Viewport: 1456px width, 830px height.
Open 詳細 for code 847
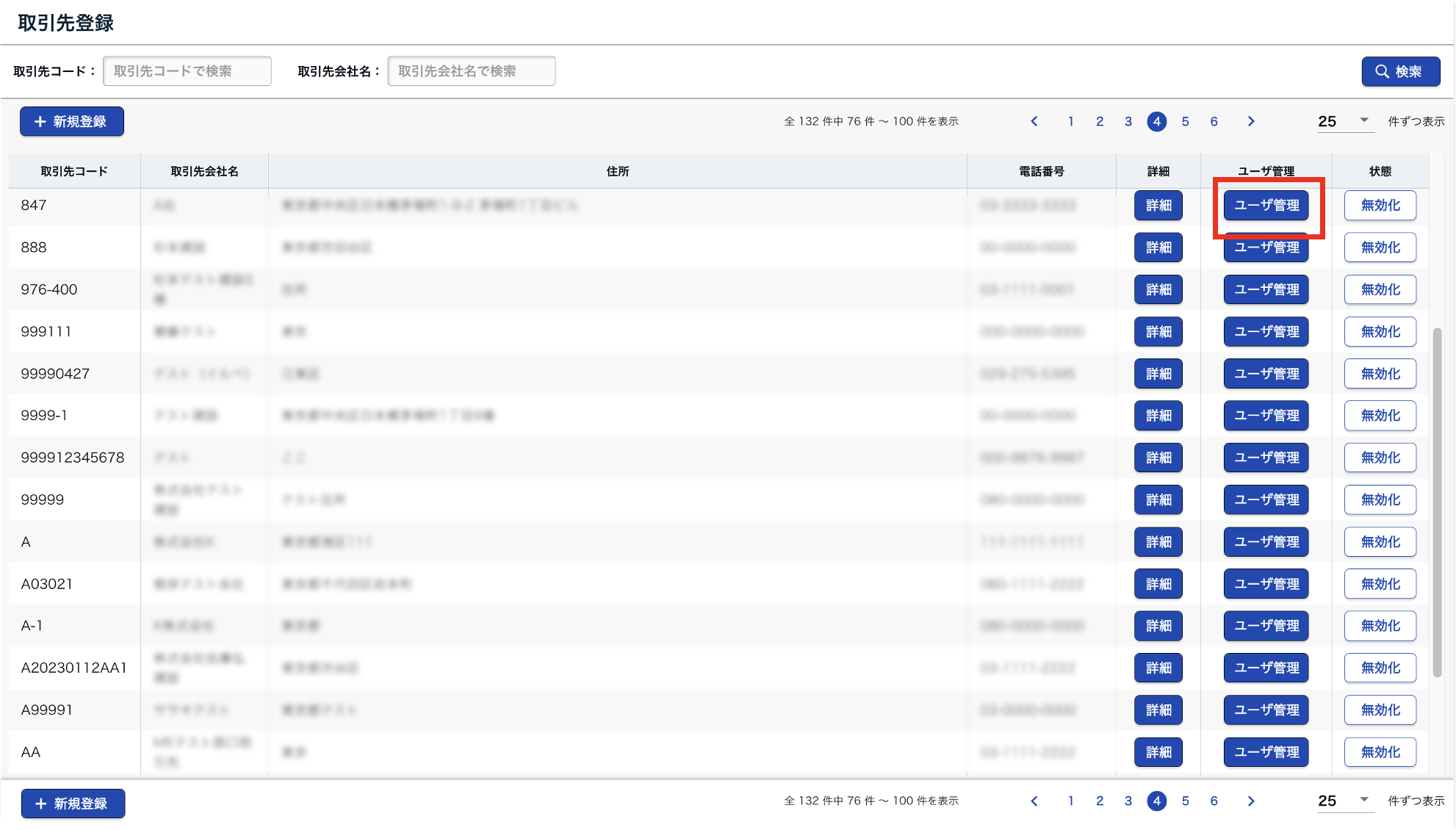click(x=1158, y=206)
